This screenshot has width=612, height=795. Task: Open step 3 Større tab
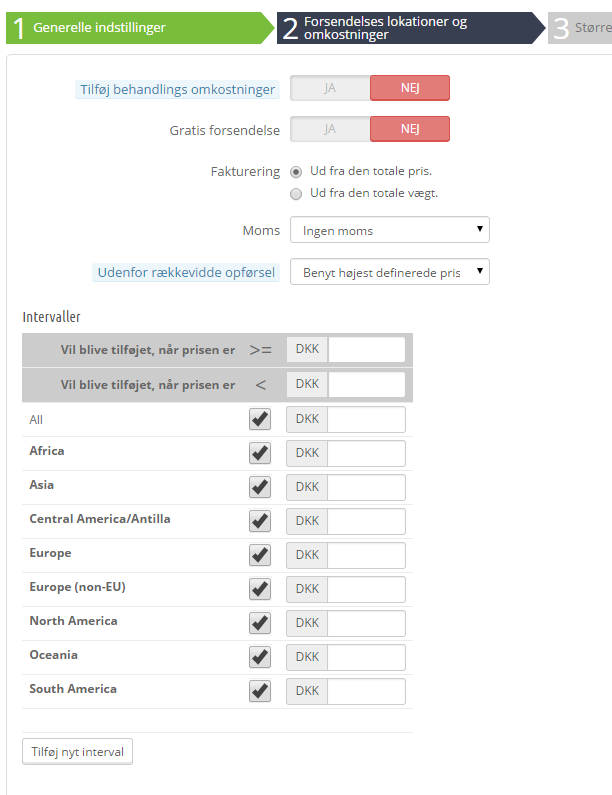point(580,28)
